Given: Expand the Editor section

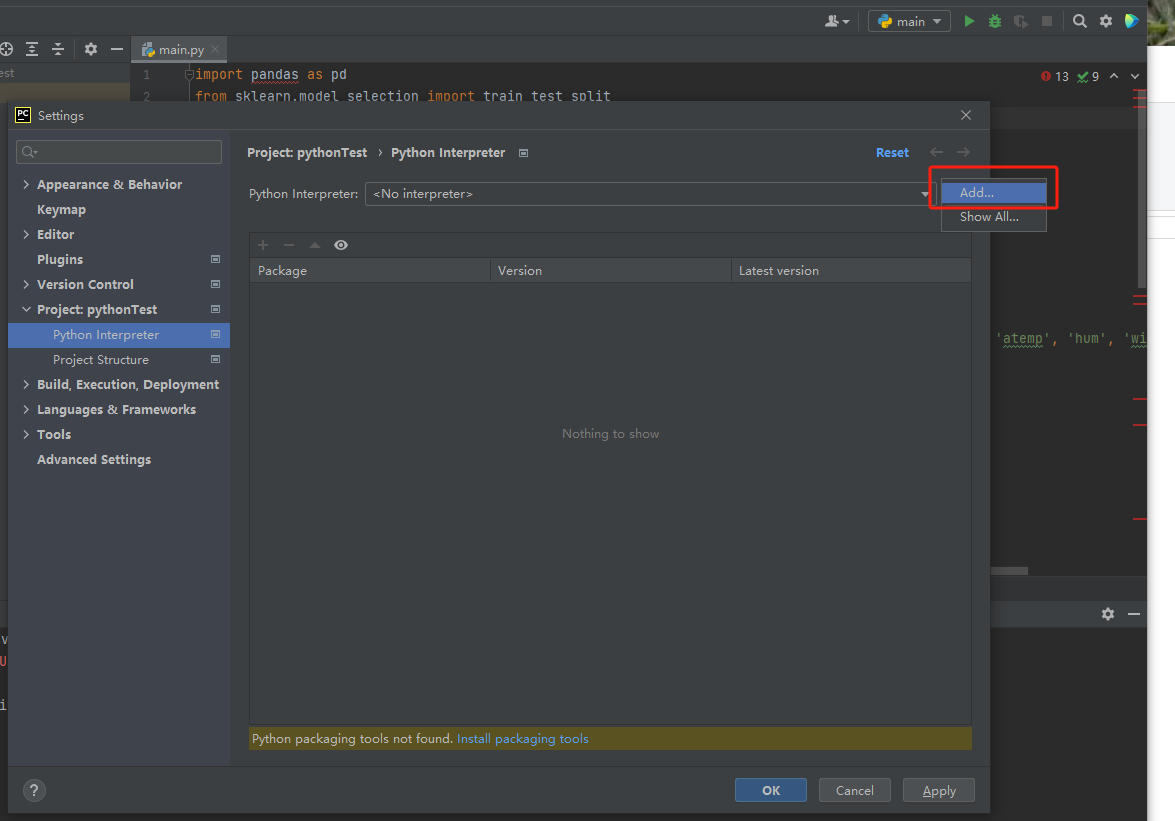Looking at the screenshot, I should 26,234.
